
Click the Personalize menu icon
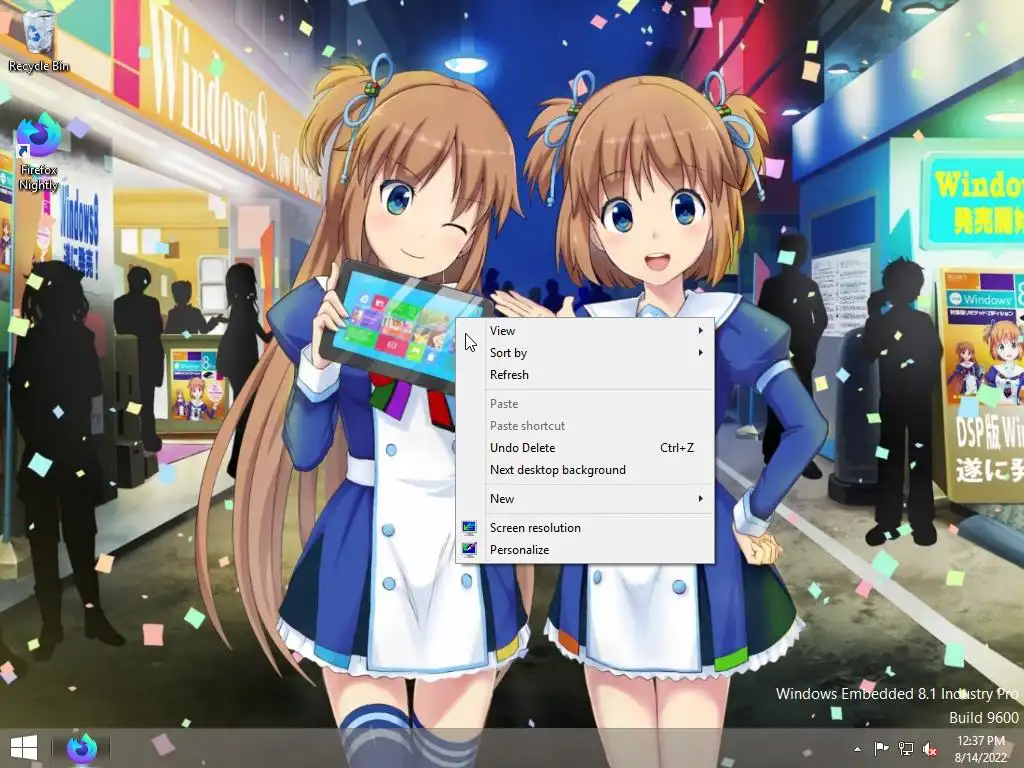tap(469, 550)
